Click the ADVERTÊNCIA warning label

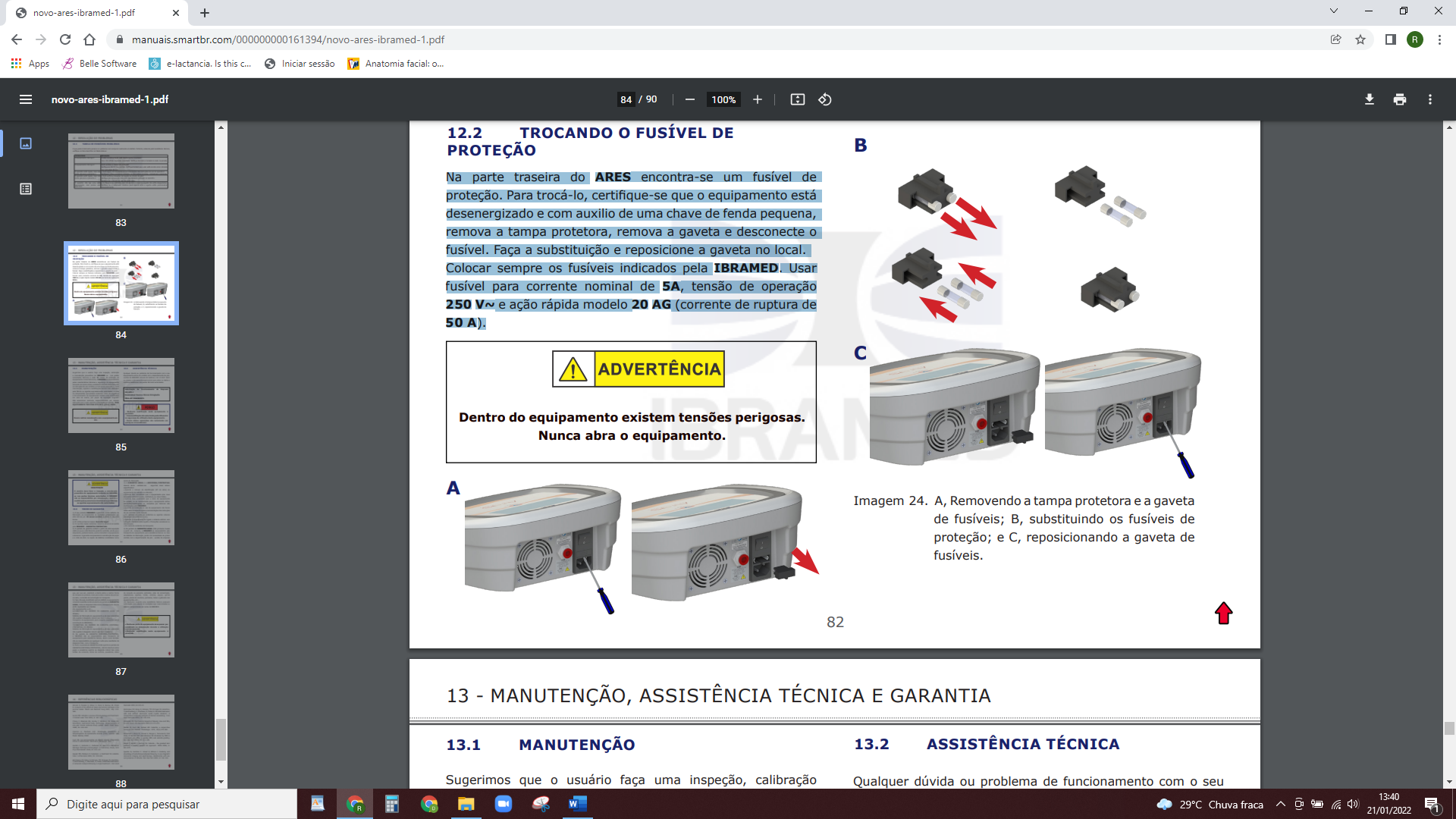638,369
